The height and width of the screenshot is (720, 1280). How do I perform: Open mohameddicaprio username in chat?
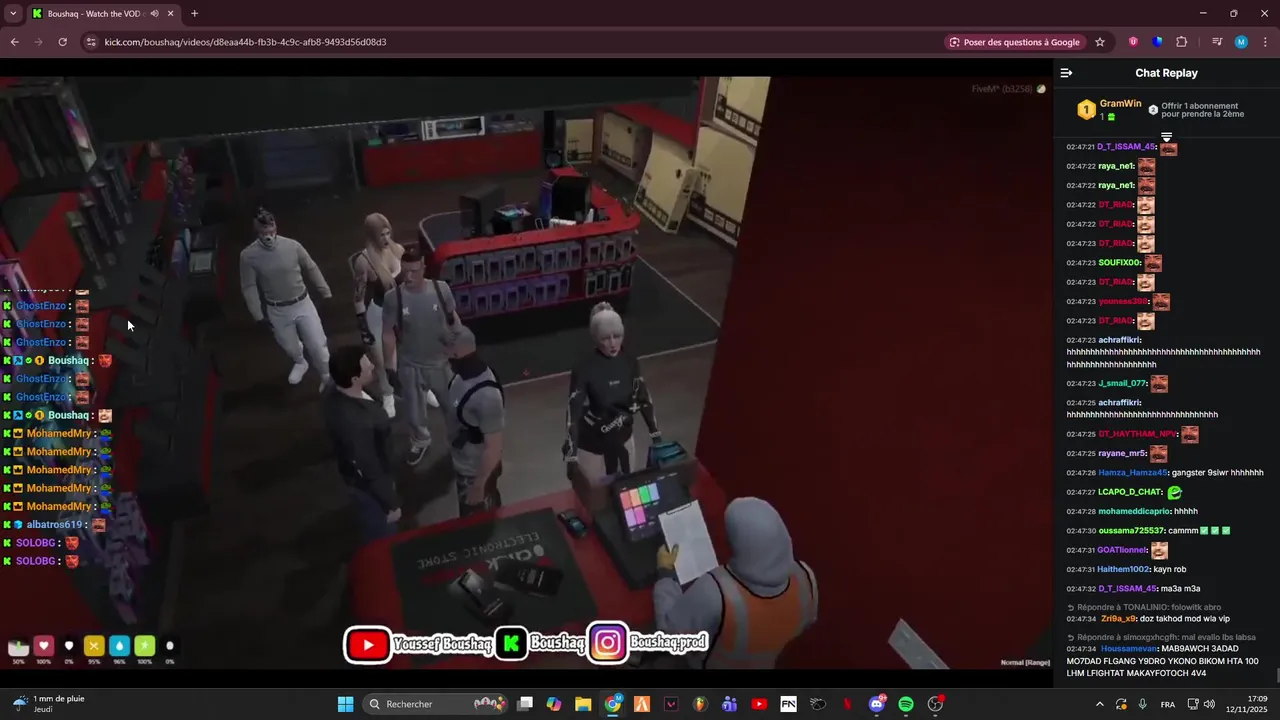coord(1134,511)
